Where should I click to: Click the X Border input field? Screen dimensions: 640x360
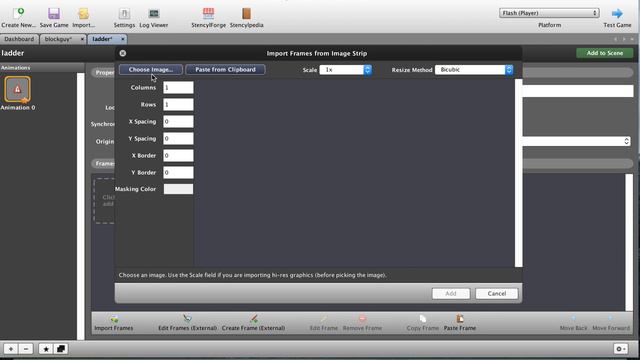click(178, 156)
